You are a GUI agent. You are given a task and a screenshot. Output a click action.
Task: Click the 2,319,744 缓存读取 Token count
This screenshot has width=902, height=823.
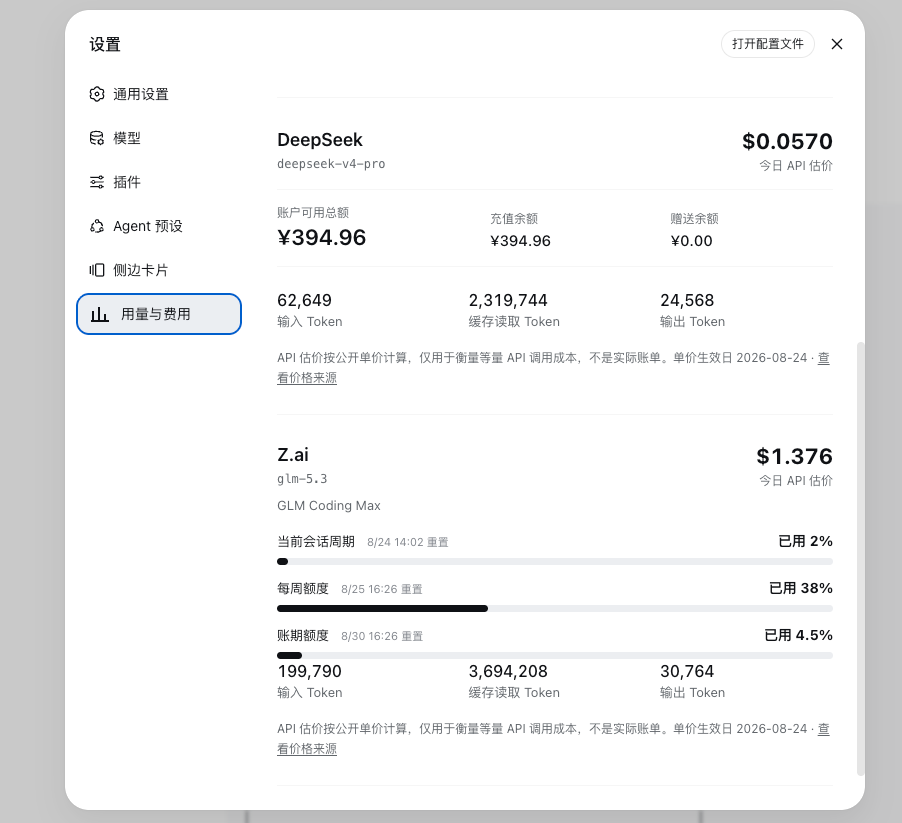pyautogui.click(x=508, y=300)
